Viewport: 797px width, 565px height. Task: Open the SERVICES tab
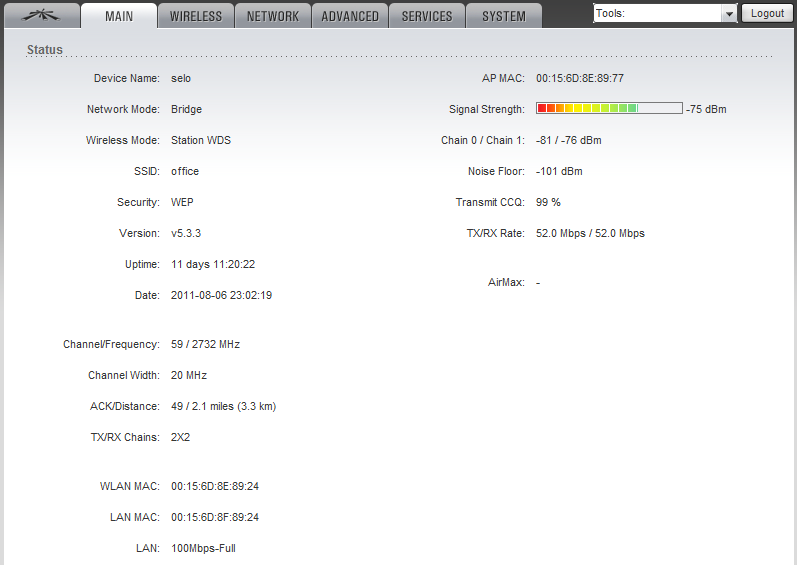[x=427, y=16]
